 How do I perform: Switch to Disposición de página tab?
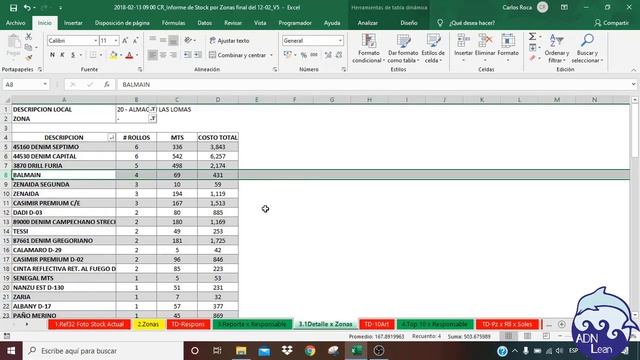coord(122,23)
